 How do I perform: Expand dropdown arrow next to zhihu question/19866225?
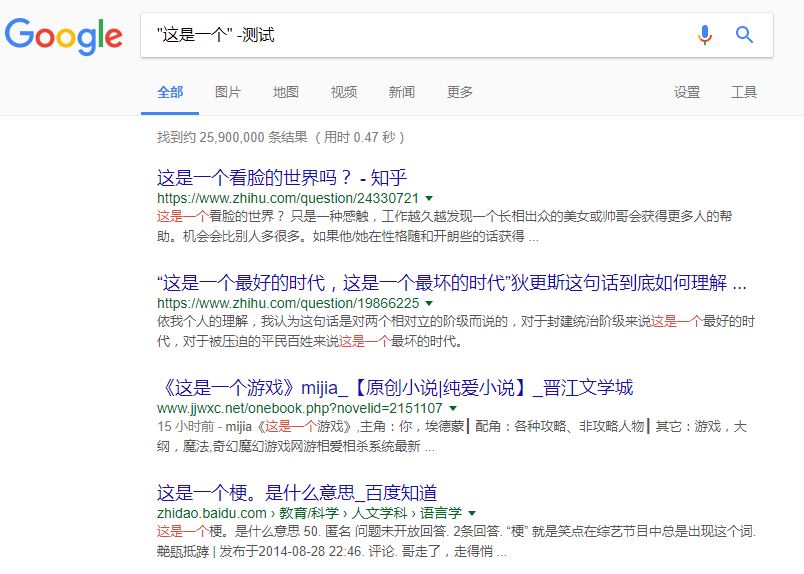click(x=429, y=303)
